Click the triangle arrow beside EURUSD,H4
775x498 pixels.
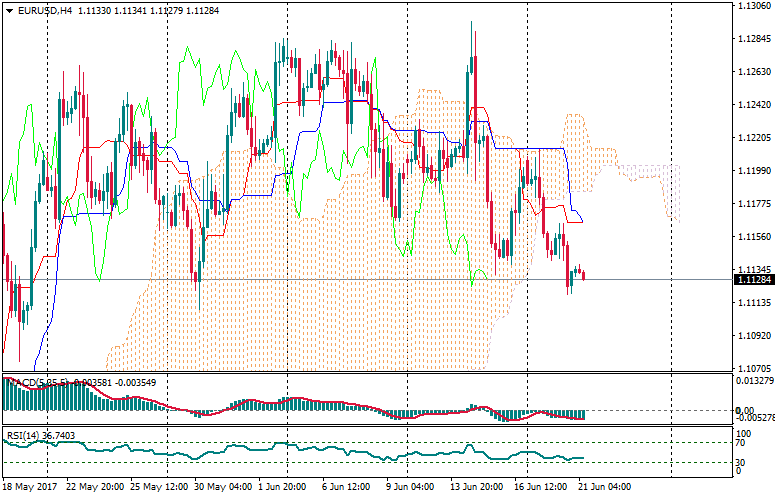(9, 10)
